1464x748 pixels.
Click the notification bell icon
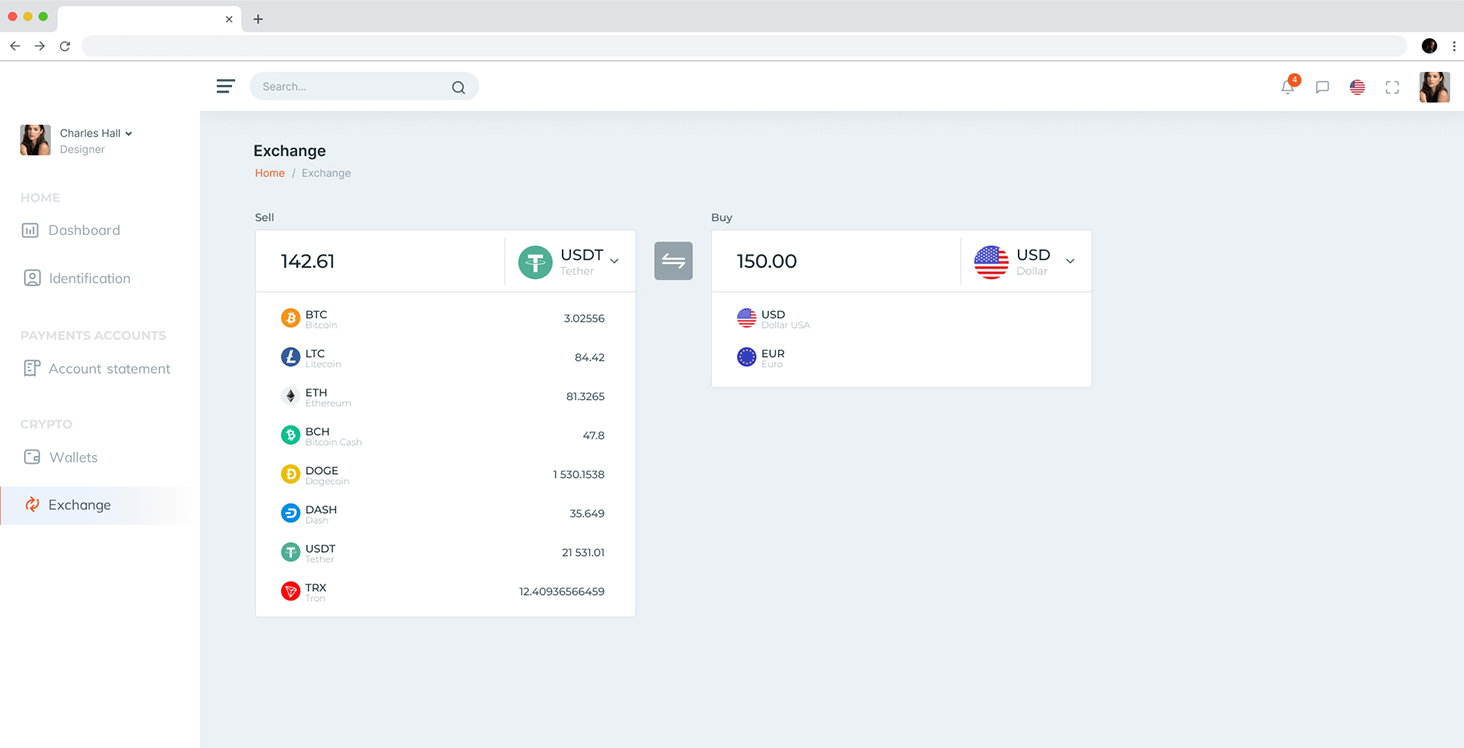coord(1287,87)
